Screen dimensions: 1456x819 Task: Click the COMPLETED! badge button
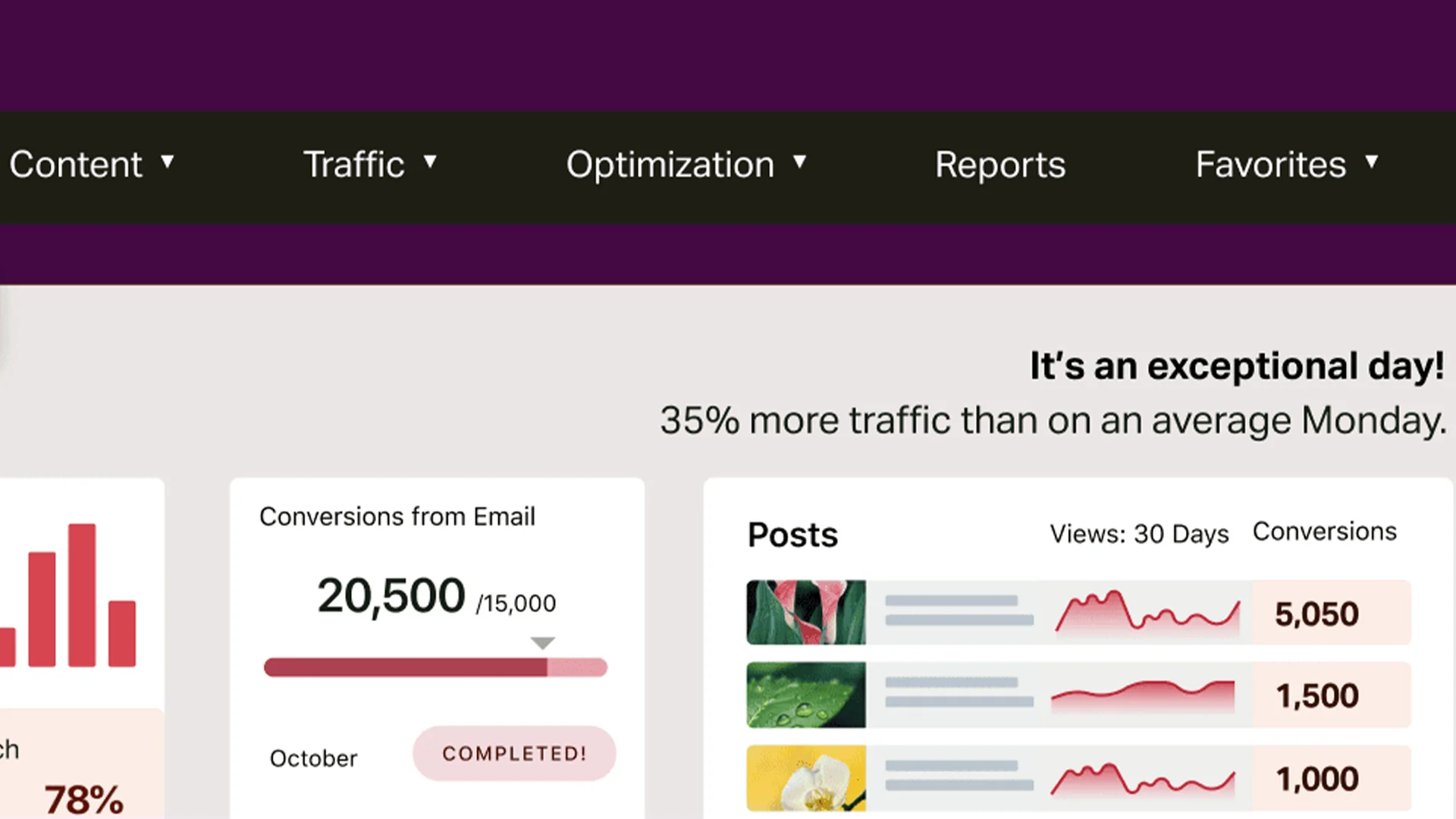click(x=514, y=753)
